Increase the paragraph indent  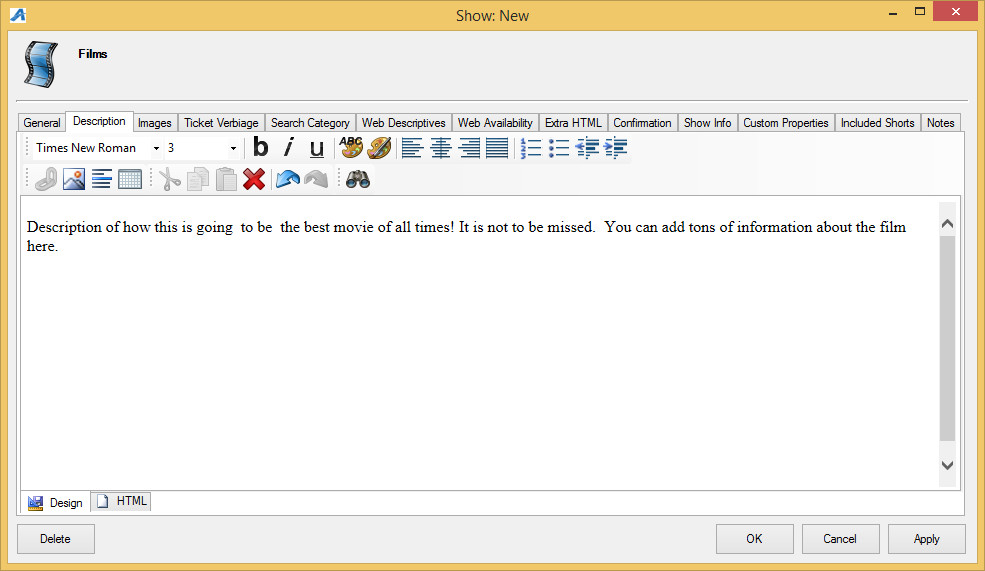(x=616, y=148)
